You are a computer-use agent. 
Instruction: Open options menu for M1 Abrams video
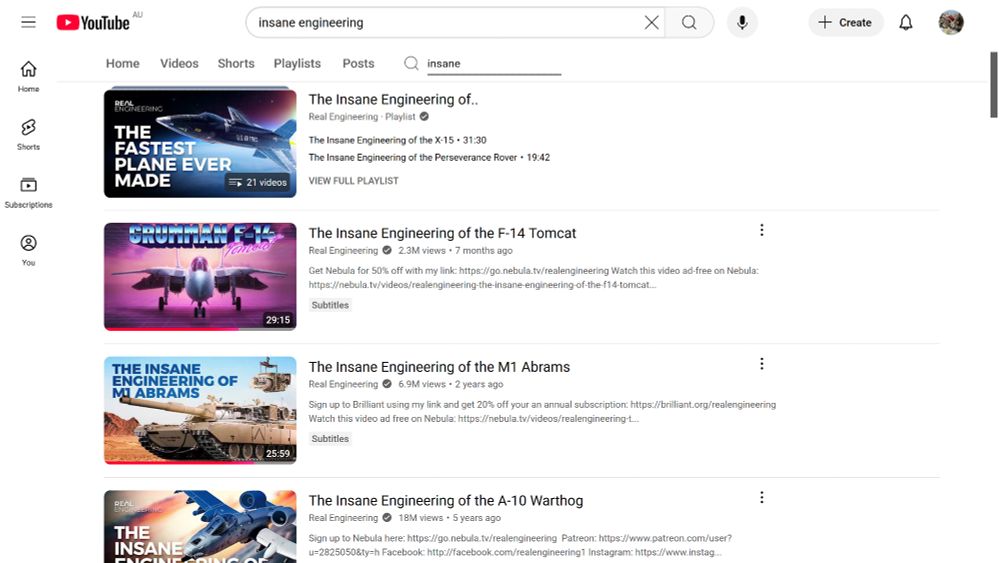[761, 364]
